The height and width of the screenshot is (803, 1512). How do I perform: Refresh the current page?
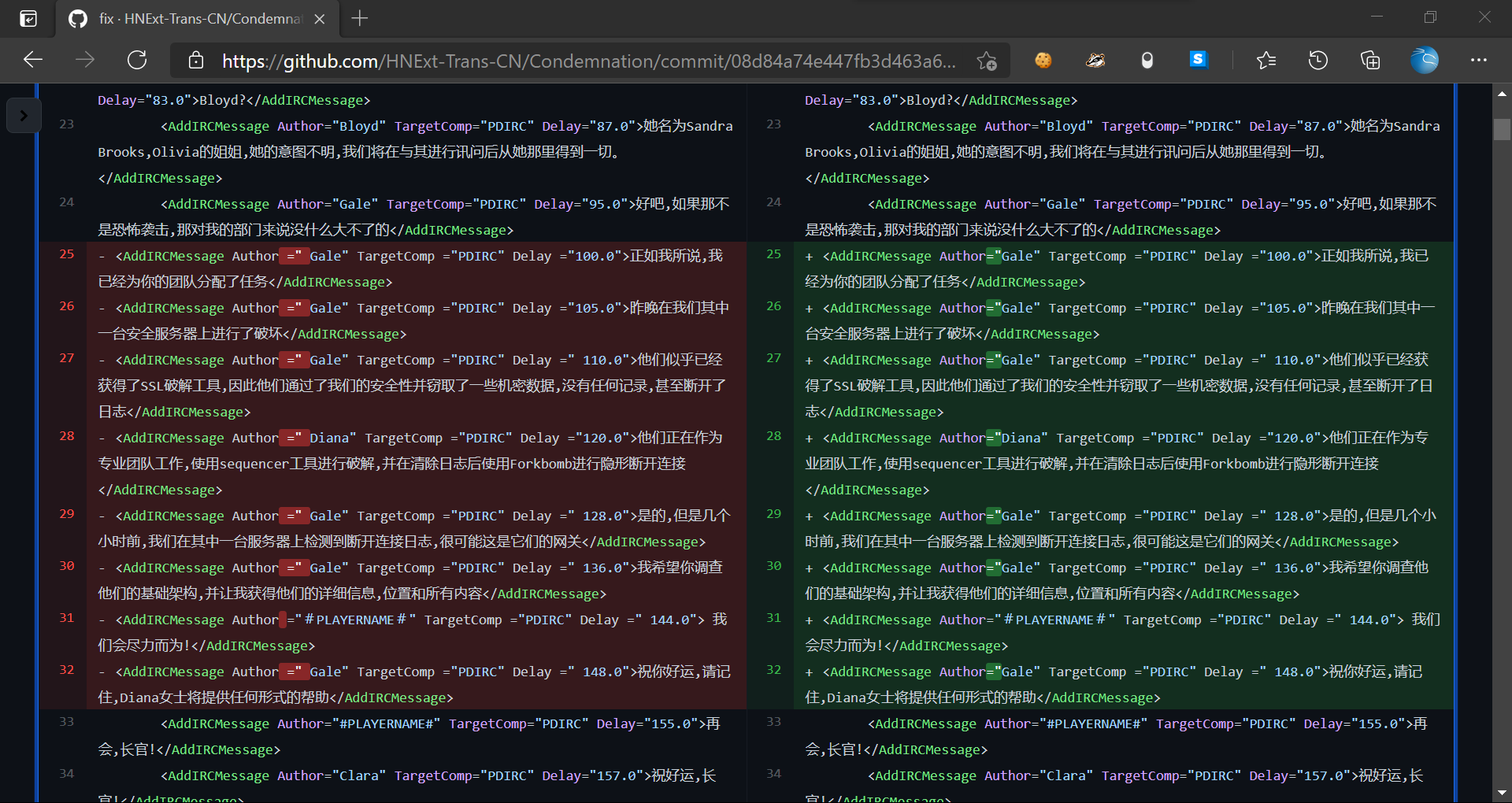tap(136, 60)
